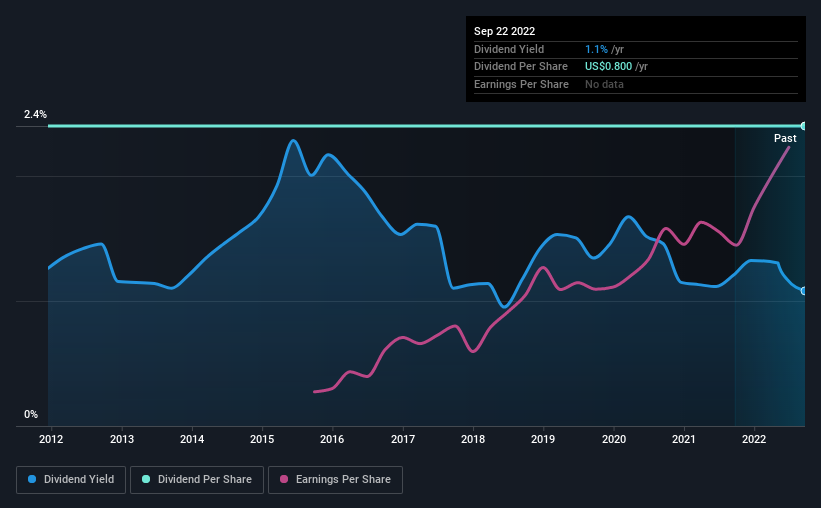821x508 pixels.
Task: Click the blue dot in Dividend Yield legend
Action: 33,480
